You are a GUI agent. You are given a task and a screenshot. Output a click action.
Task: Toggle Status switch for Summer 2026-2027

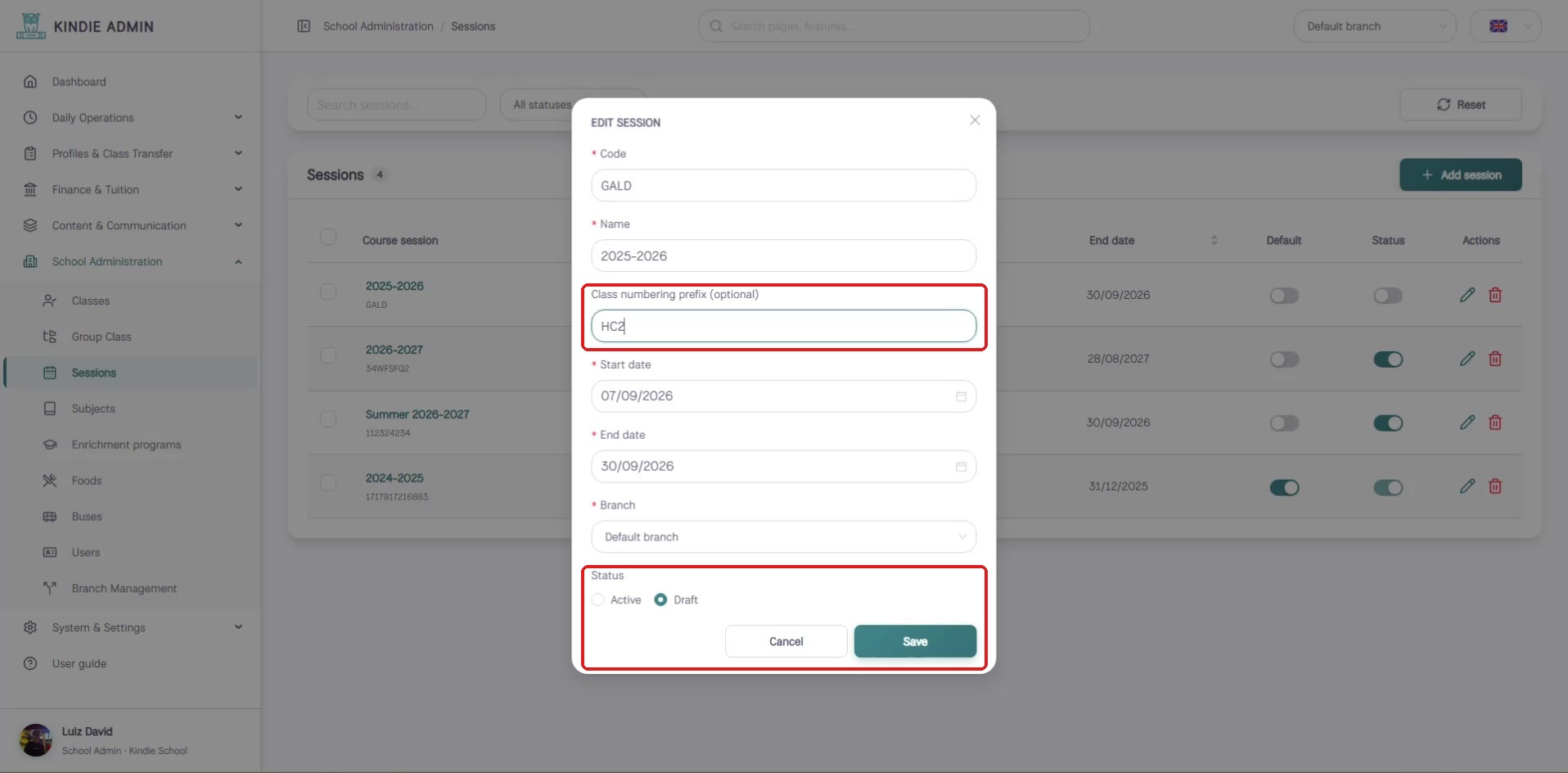[1388, 423]
